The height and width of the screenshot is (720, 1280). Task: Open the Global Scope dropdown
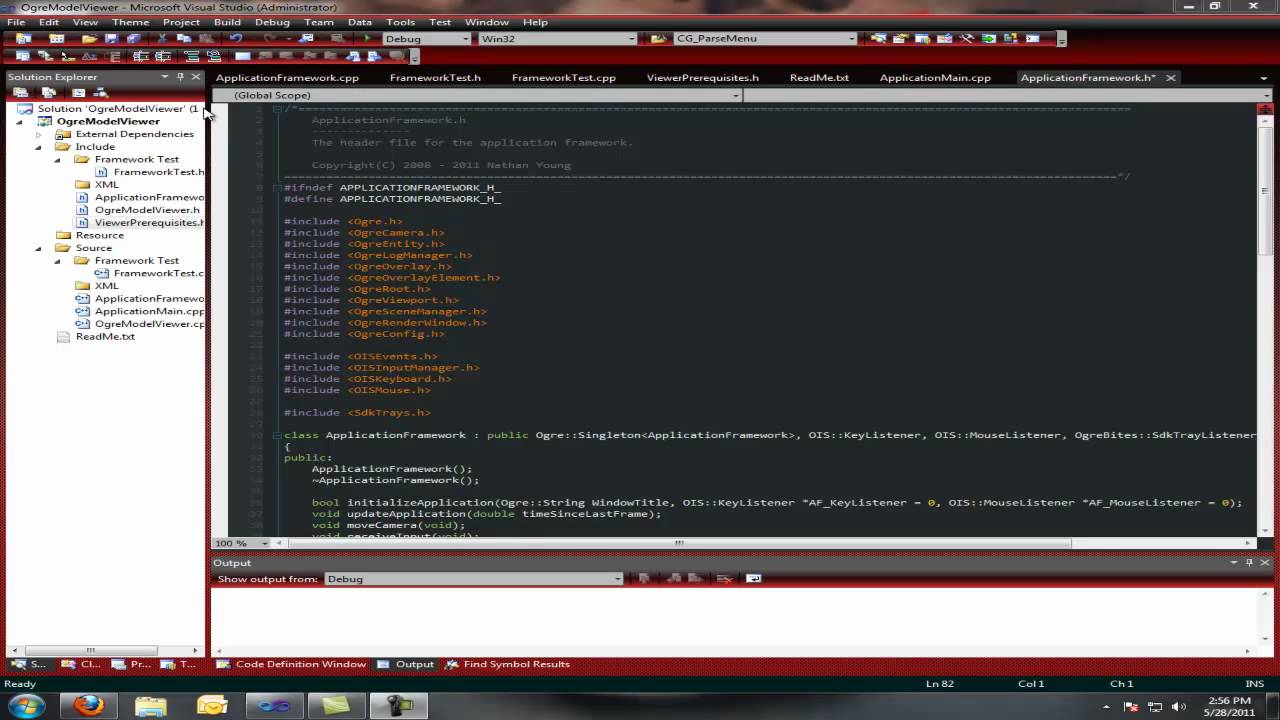pos(736,96)
